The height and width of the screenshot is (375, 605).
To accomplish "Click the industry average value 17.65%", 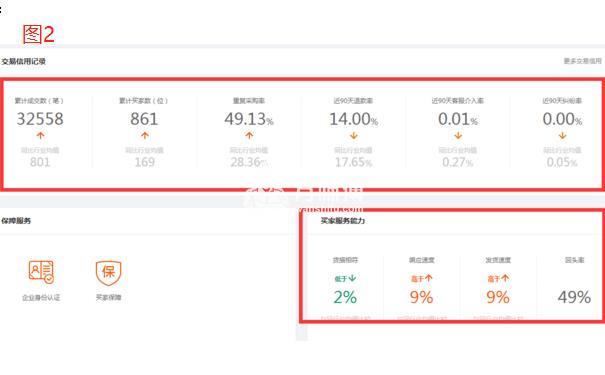I will 353,162.
